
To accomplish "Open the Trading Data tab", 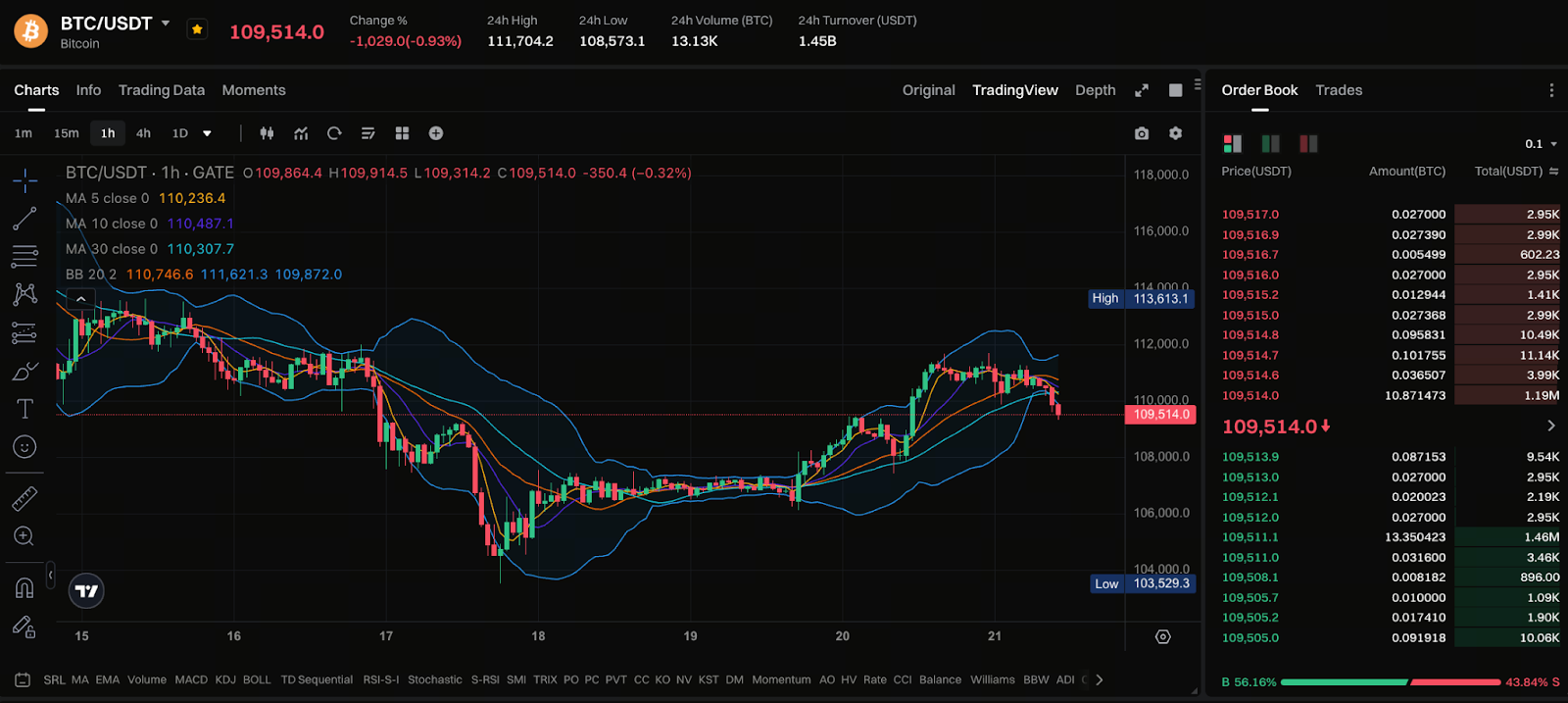I will 162,90.
